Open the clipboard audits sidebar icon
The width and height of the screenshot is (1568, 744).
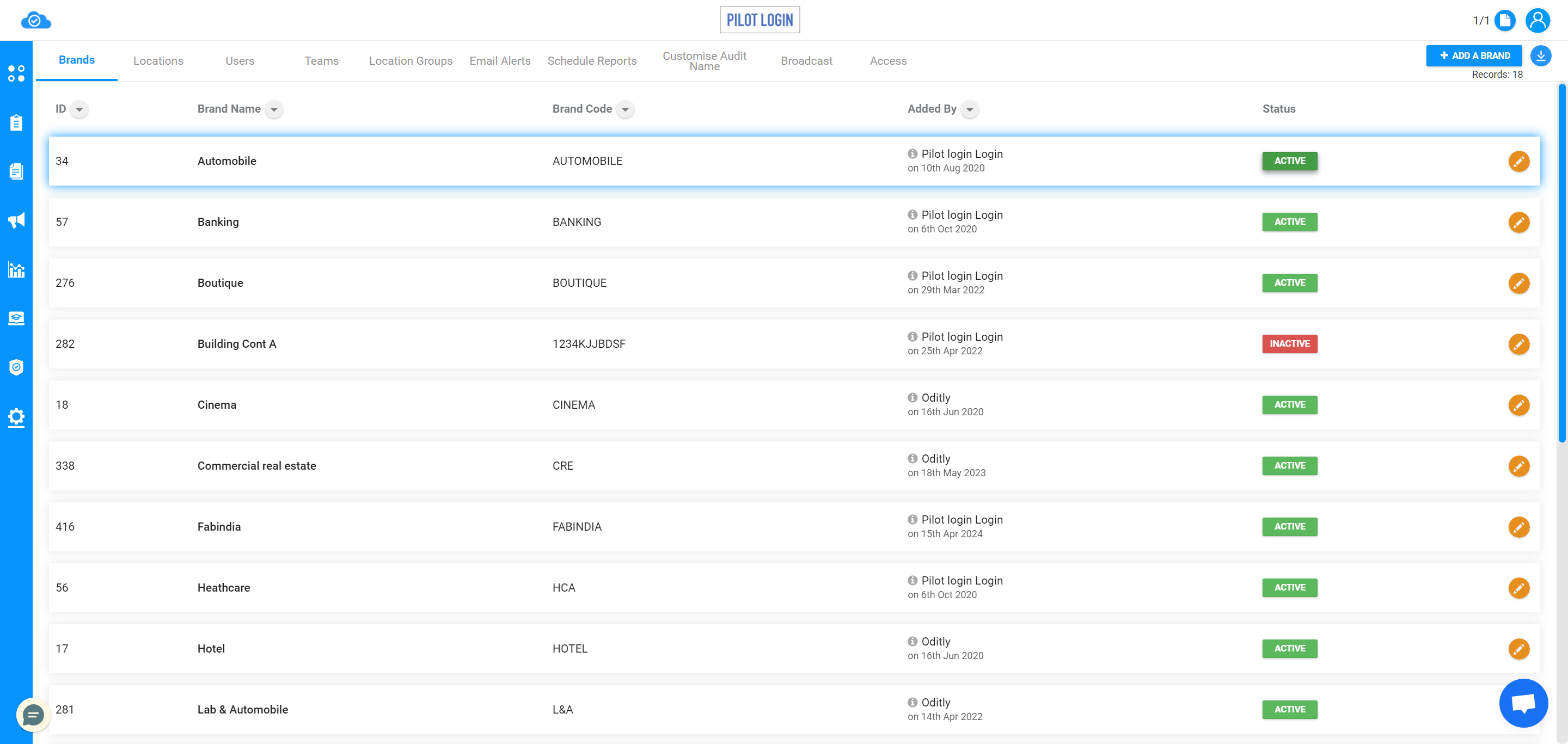16,123
